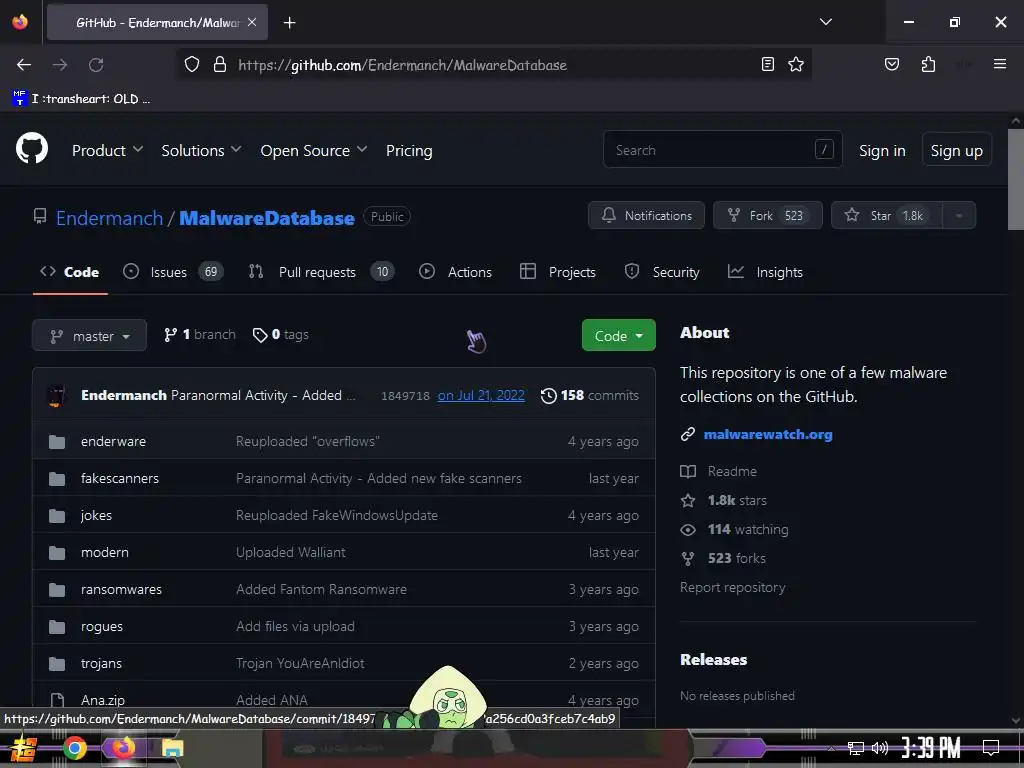The height and width of the screenshot is (768, 1024).
Task: Focus the GitHub Search field
Action: click(x=723, y=150)
